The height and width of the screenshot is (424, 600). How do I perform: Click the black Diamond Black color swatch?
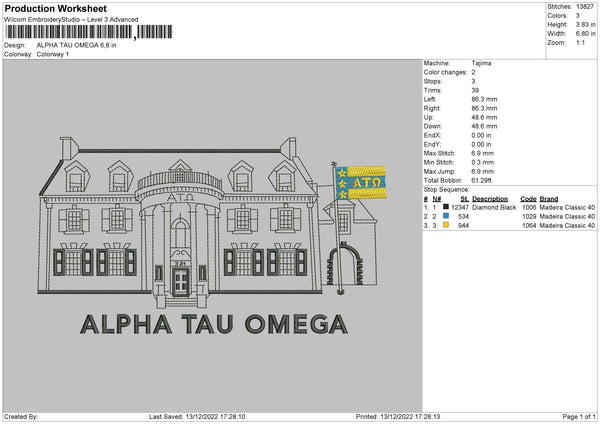tap(446, 207)
